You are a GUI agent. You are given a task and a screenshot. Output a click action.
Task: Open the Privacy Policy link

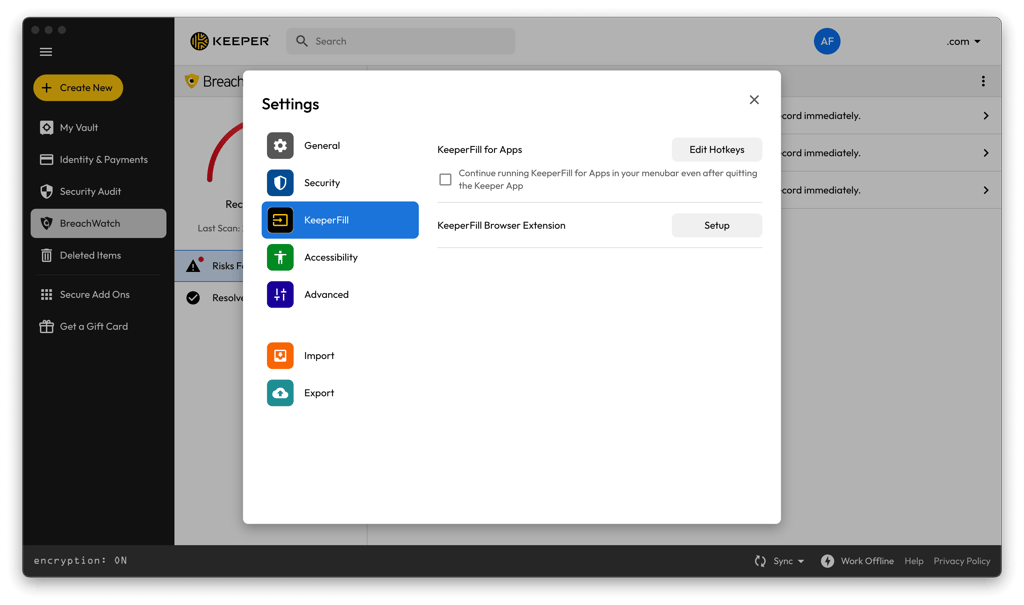[x=961, y=561]
